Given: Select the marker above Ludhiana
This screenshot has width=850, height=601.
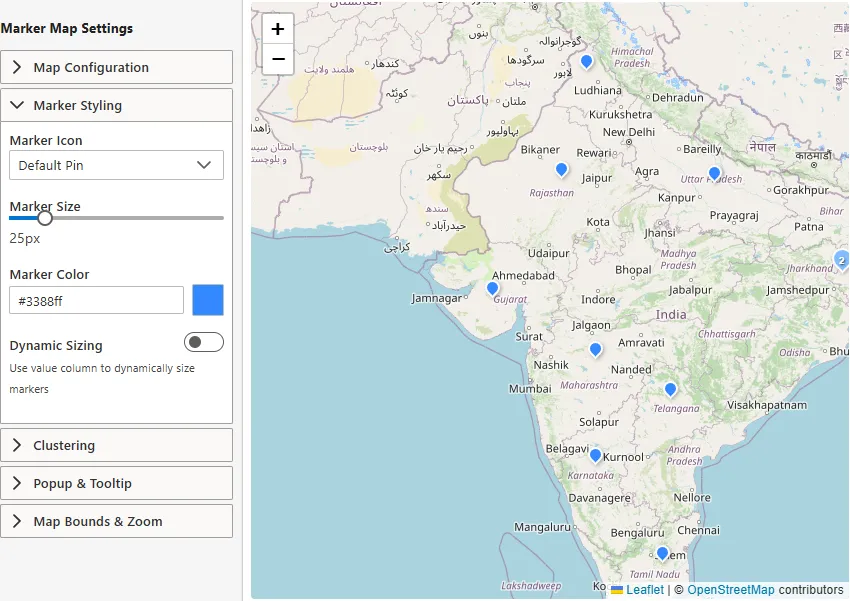Looking at the screenshot, I should click(586, 61).
